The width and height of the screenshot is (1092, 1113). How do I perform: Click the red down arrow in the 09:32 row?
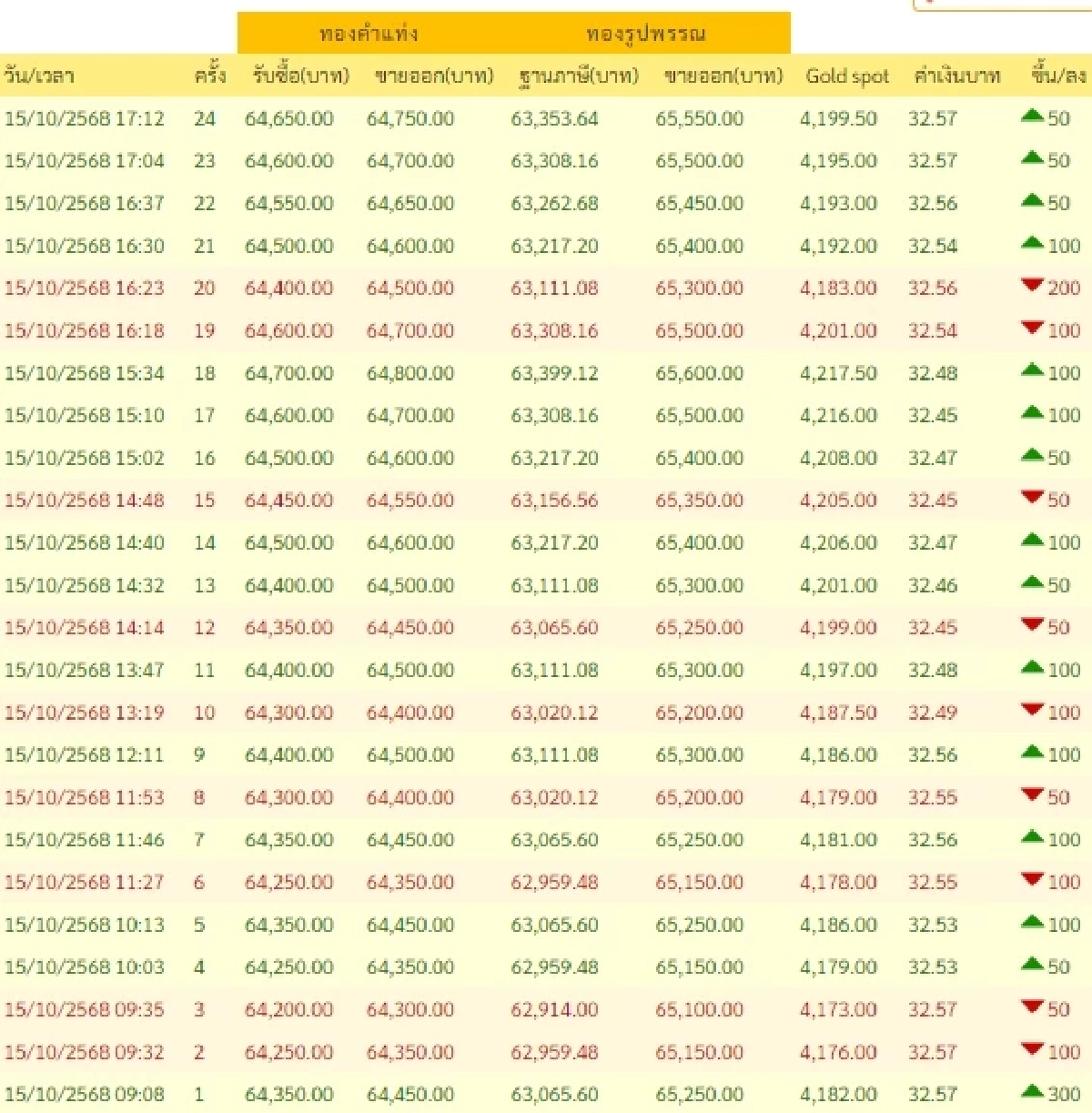1032,1049
